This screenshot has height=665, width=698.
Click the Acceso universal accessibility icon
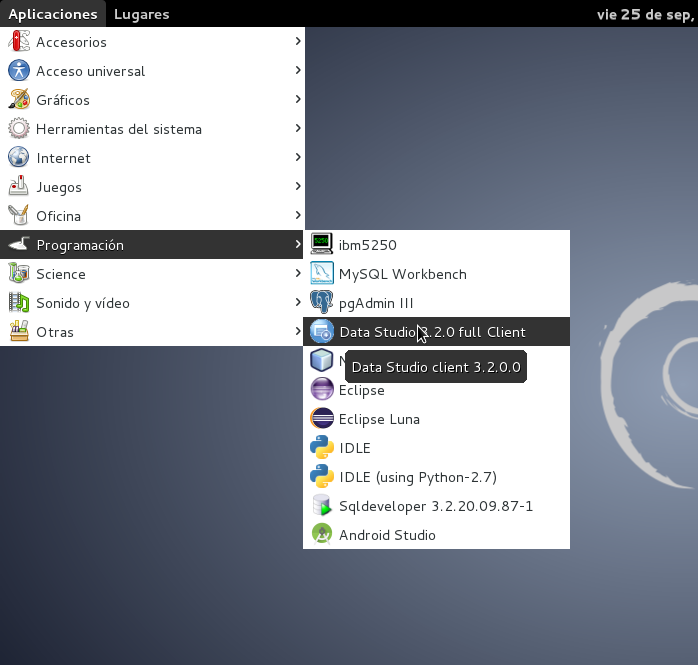point(19,71)
